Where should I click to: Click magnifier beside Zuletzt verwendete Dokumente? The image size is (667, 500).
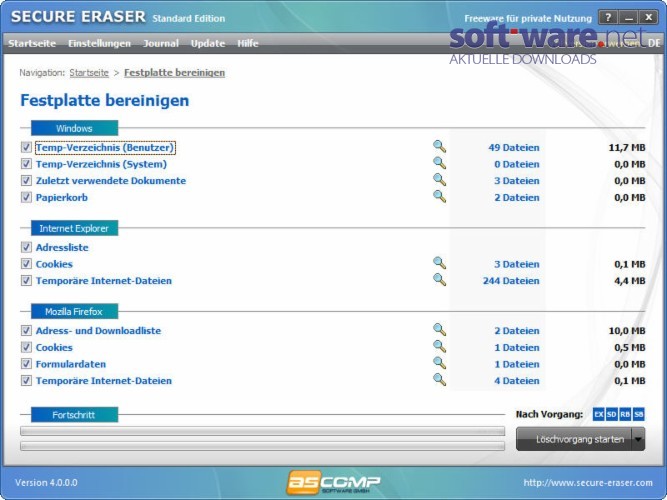(439, 180)
